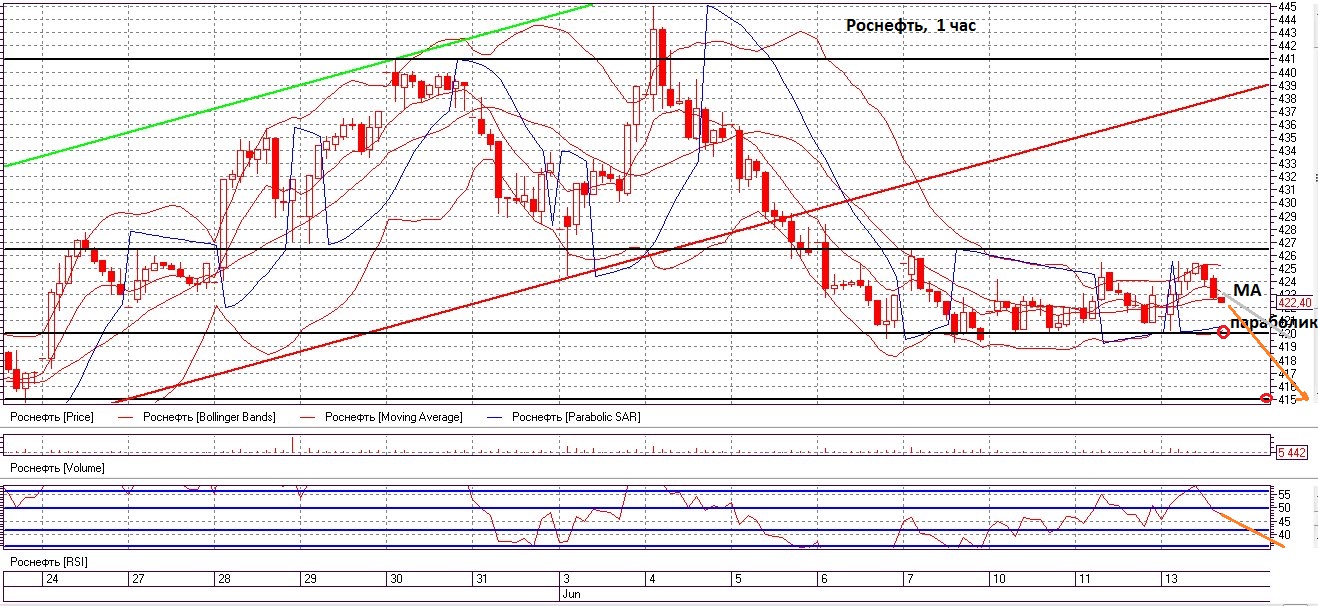The width and height of the screenshot is (1318, 606).
Task: Click price axis label 418
Action: 1287,360
